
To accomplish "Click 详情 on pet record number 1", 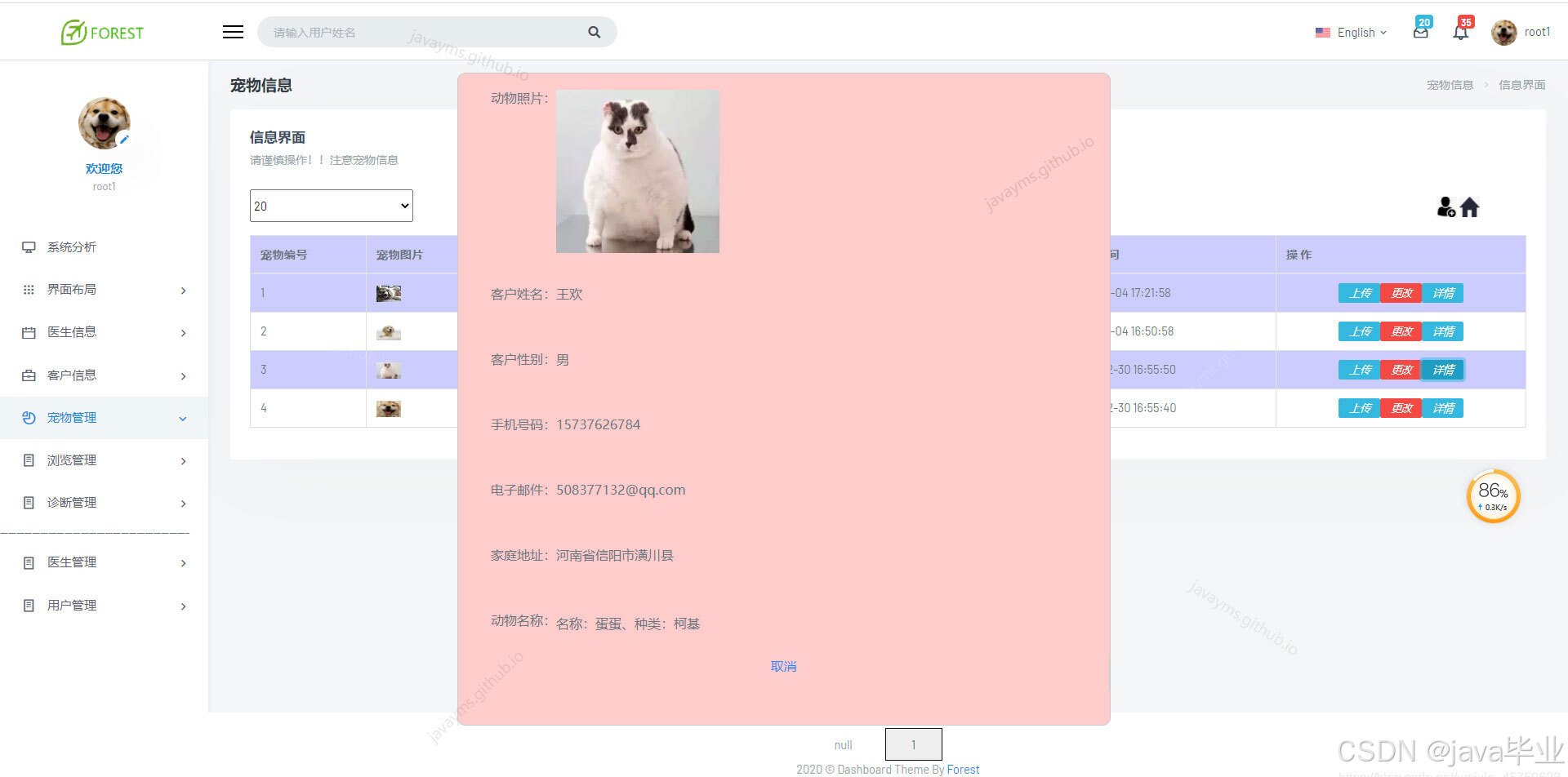I will [1442, 292].
